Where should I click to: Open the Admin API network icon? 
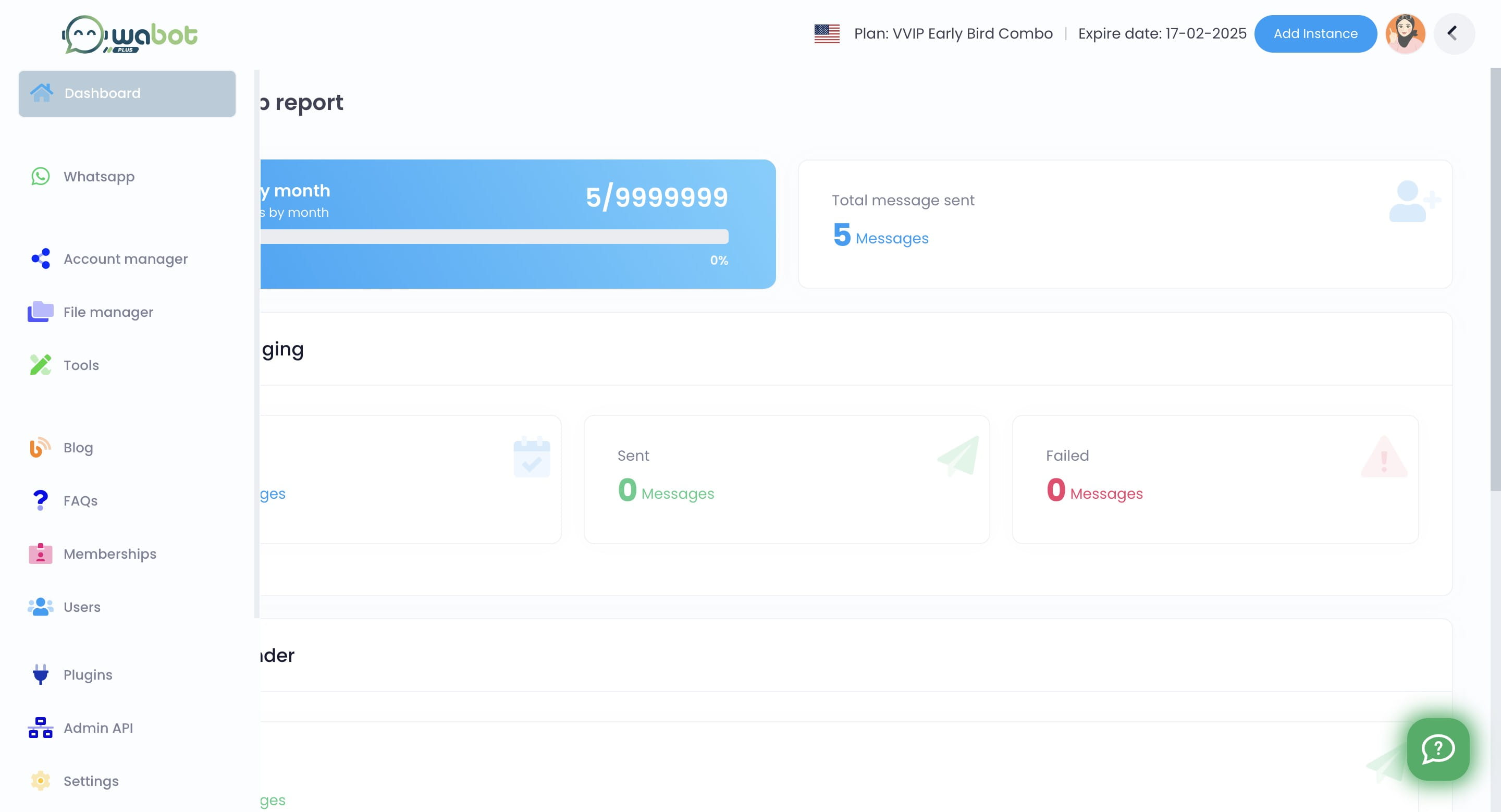coord(40,728)
